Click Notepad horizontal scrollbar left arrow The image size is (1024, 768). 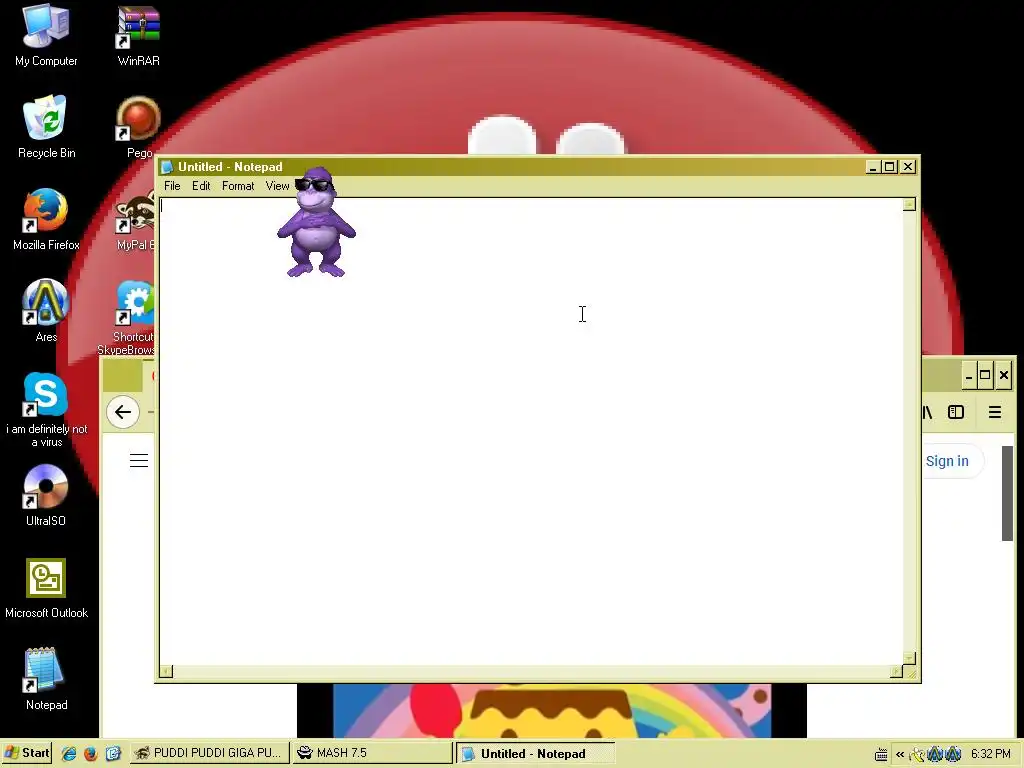point(167,671)
